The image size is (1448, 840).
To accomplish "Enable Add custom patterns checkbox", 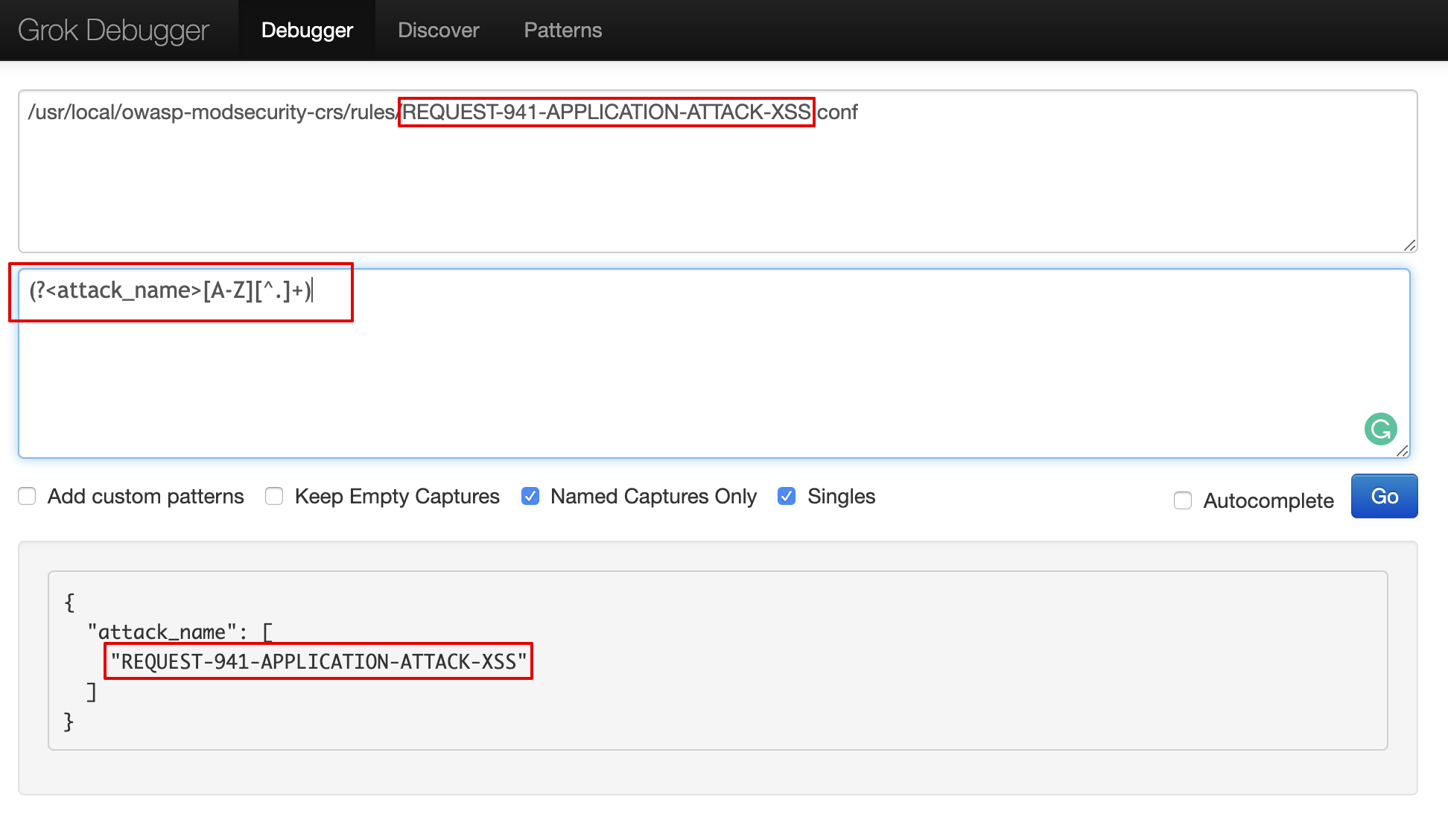I will [x=28, y=496].
